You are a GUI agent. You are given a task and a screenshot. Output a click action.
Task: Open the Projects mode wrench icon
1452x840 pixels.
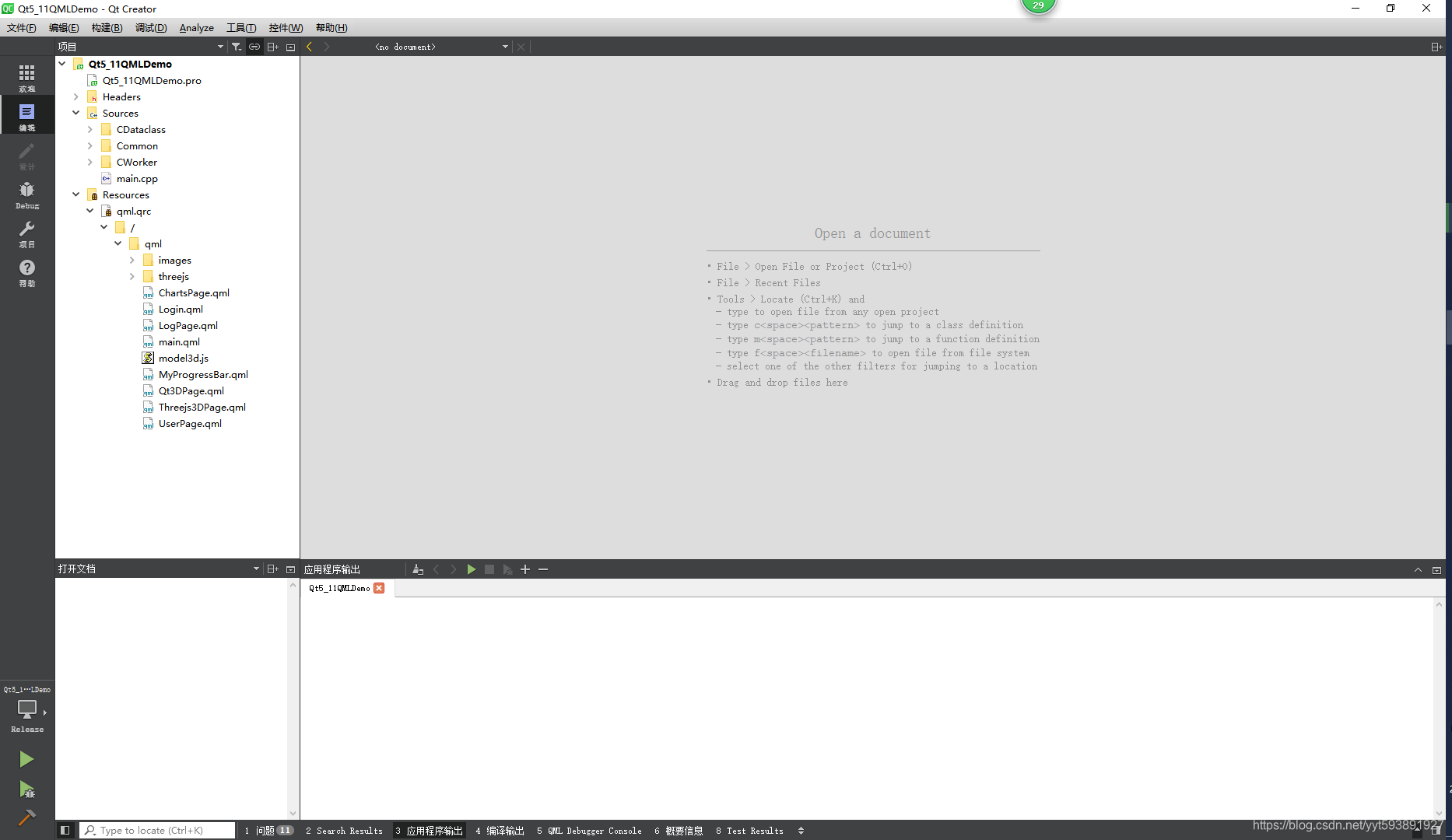pyautogui.click(x=26, y=233)
